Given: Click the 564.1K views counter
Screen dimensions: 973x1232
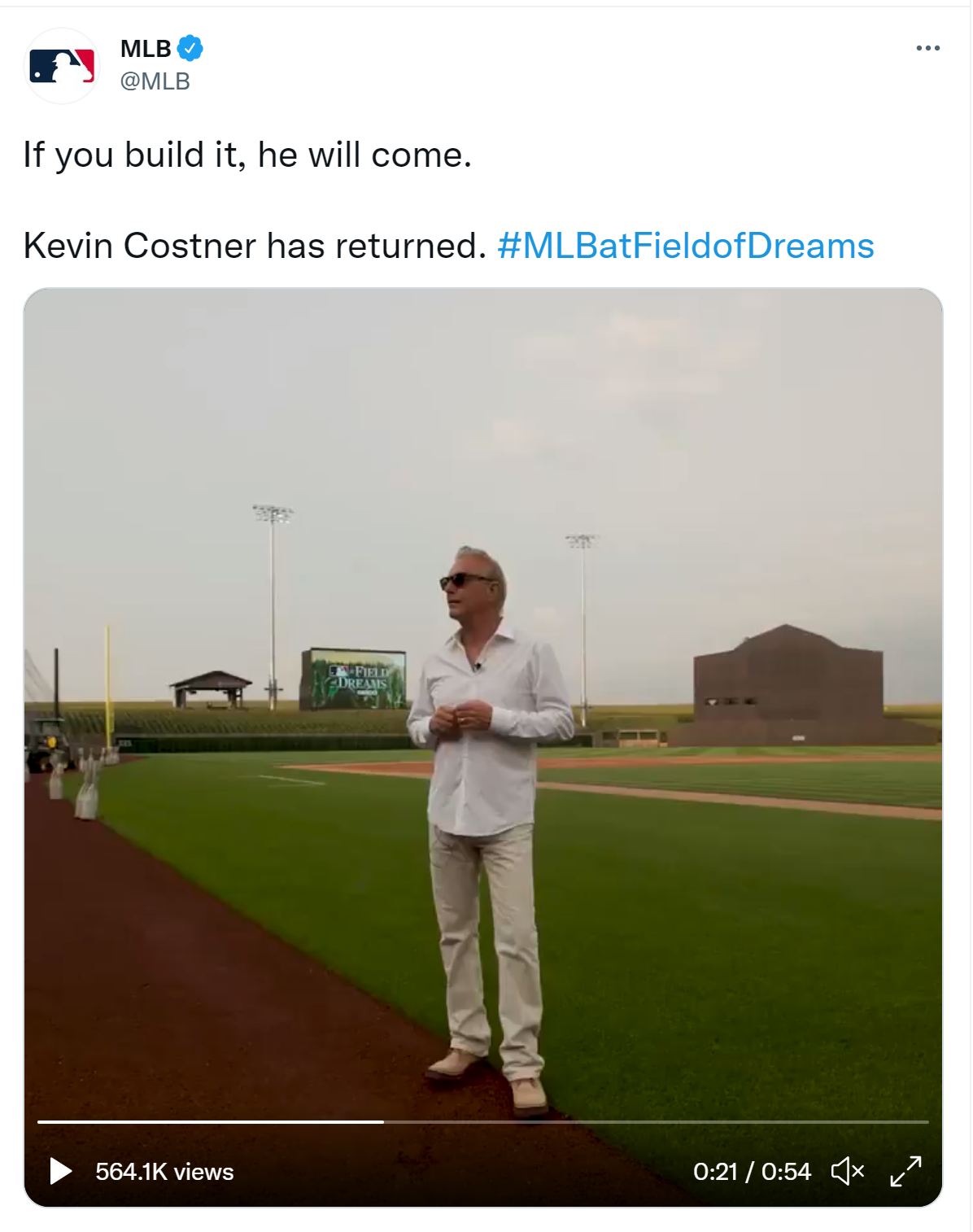Looking at the screenshot, I should click(x=164, y=1172).
